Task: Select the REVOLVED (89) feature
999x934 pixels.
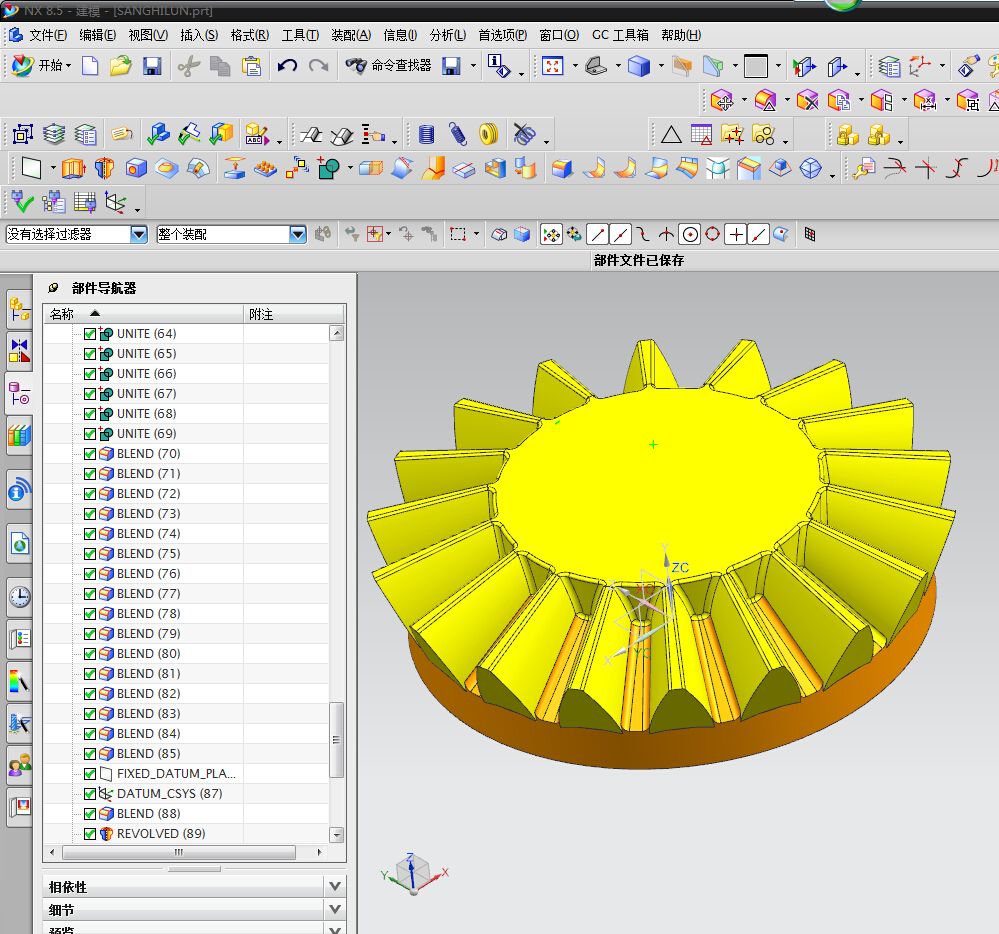Action: (161, 834)
